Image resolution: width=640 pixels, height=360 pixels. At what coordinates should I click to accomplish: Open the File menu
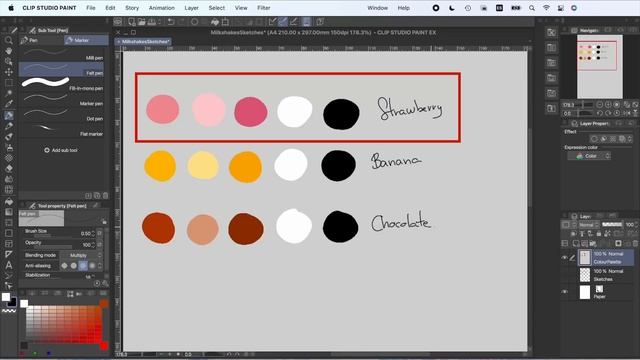click(91, 8)
